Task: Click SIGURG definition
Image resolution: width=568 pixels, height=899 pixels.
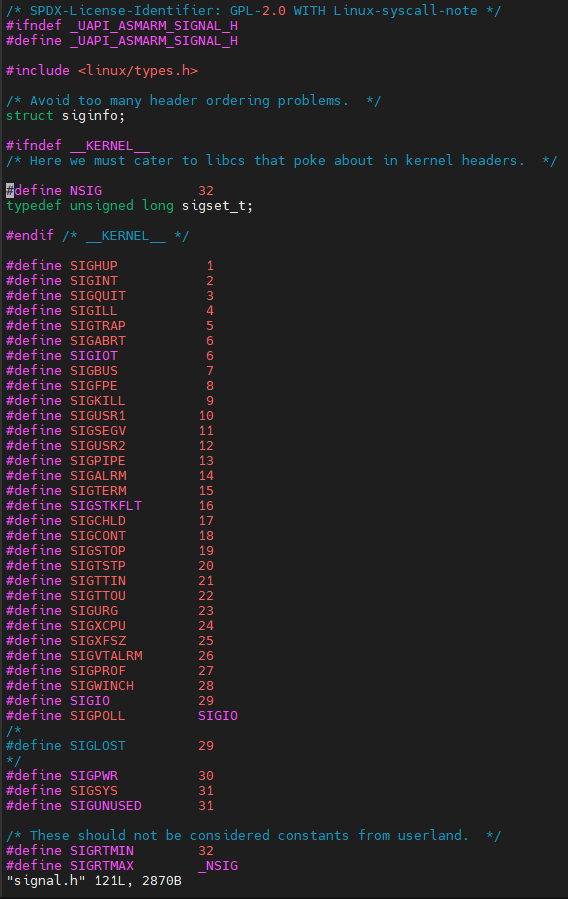Action: click(x=110, y=610)
